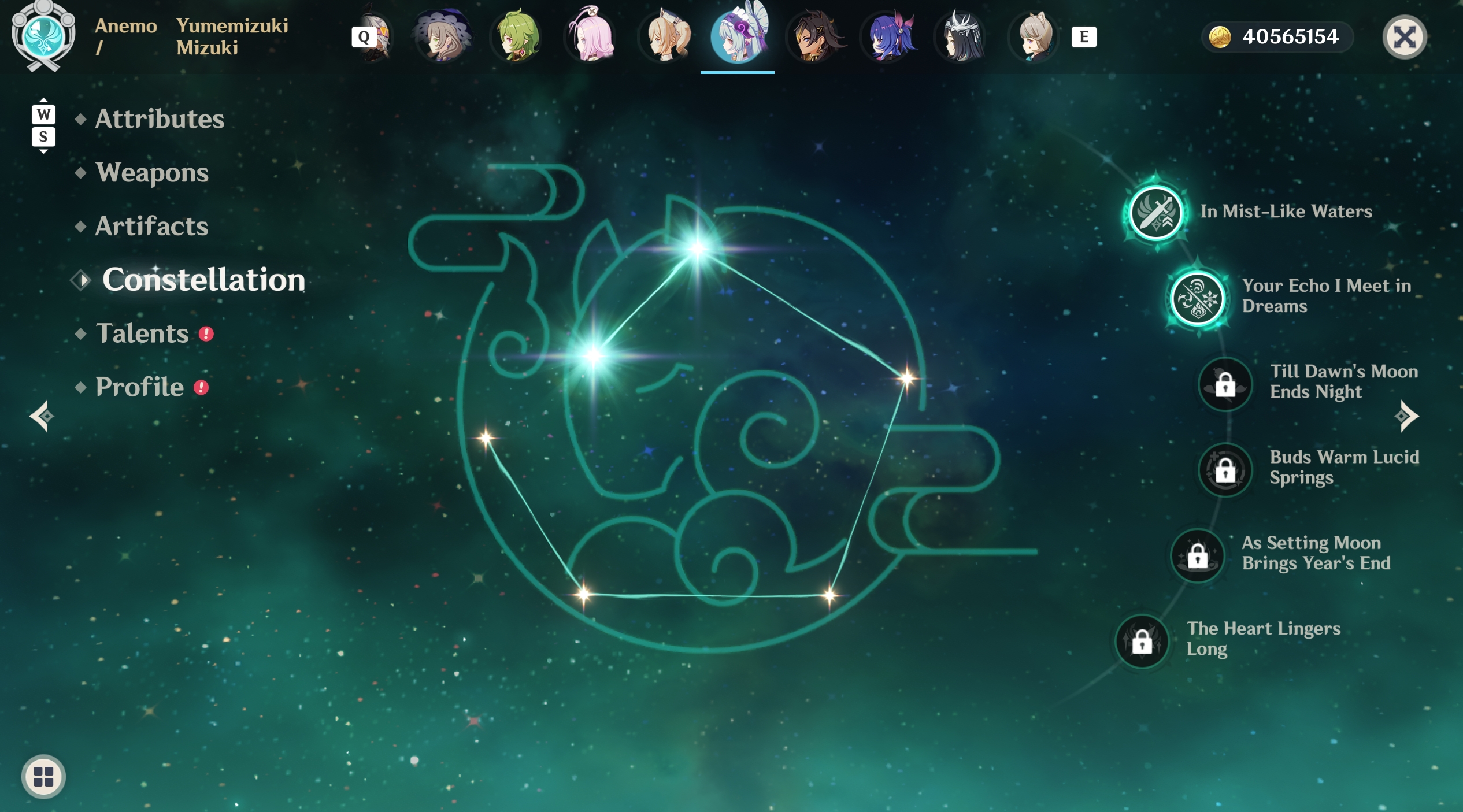The width and height of the screenshot is (1463, 812).
Task: Select the blue-haired character with pink bow
Action: point(890,37)
